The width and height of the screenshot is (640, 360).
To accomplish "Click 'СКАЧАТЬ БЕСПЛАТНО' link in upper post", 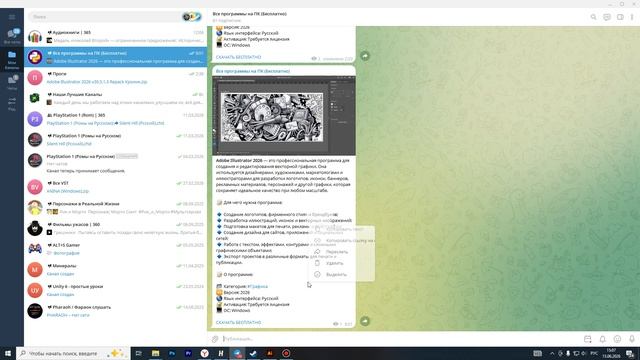I will pyautogui.click(x=238, y=57).
